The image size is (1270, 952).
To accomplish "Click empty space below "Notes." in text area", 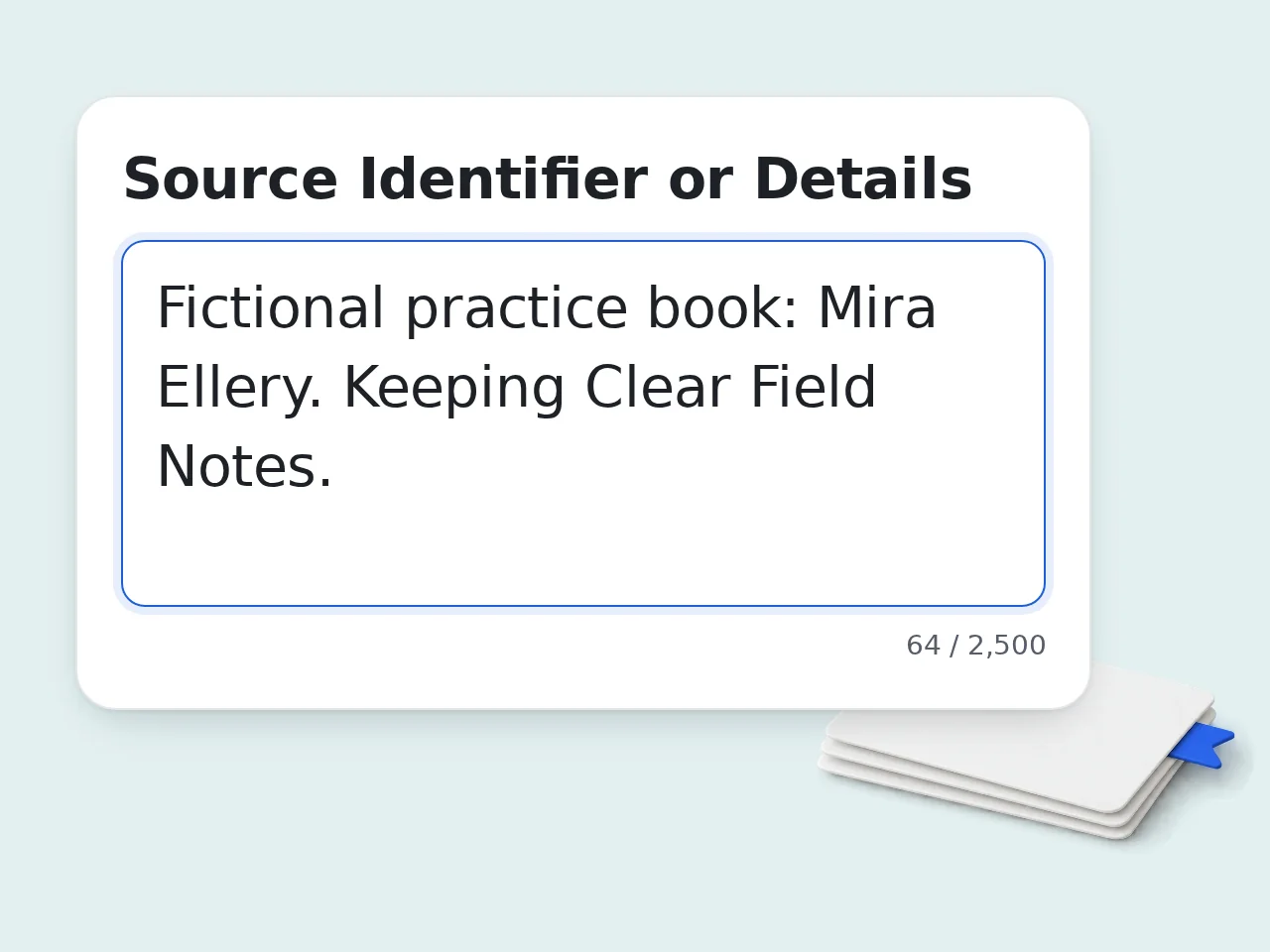I will [583, 550].
